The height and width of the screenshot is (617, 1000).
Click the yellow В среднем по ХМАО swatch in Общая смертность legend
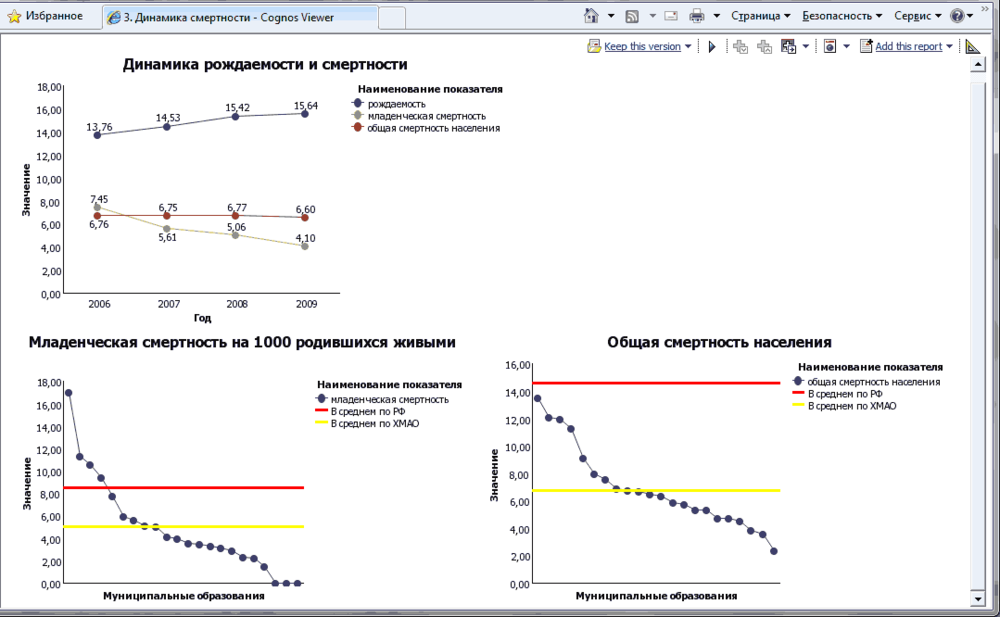tap(798, 405)
